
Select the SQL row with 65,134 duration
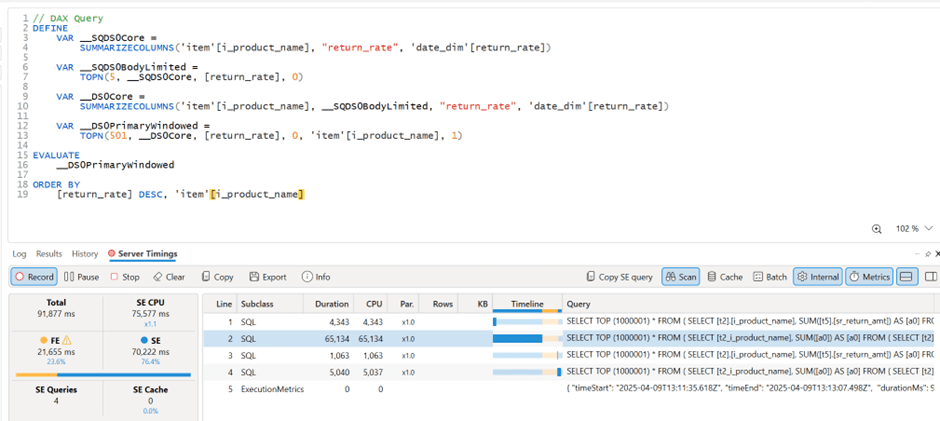[400, 339]
